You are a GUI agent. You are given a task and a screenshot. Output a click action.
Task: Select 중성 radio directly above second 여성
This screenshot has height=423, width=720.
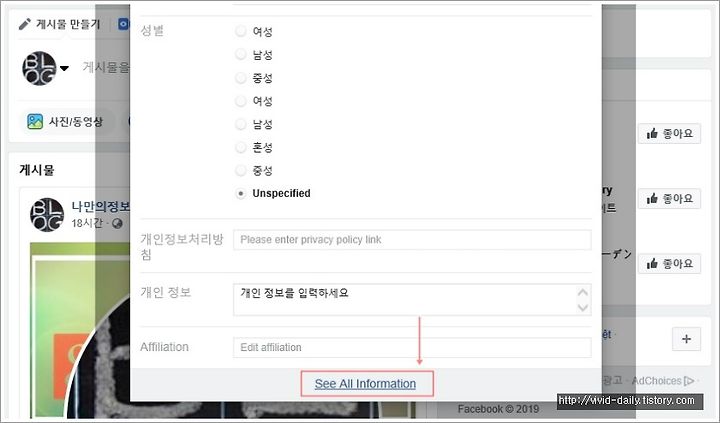click(241, 78)
